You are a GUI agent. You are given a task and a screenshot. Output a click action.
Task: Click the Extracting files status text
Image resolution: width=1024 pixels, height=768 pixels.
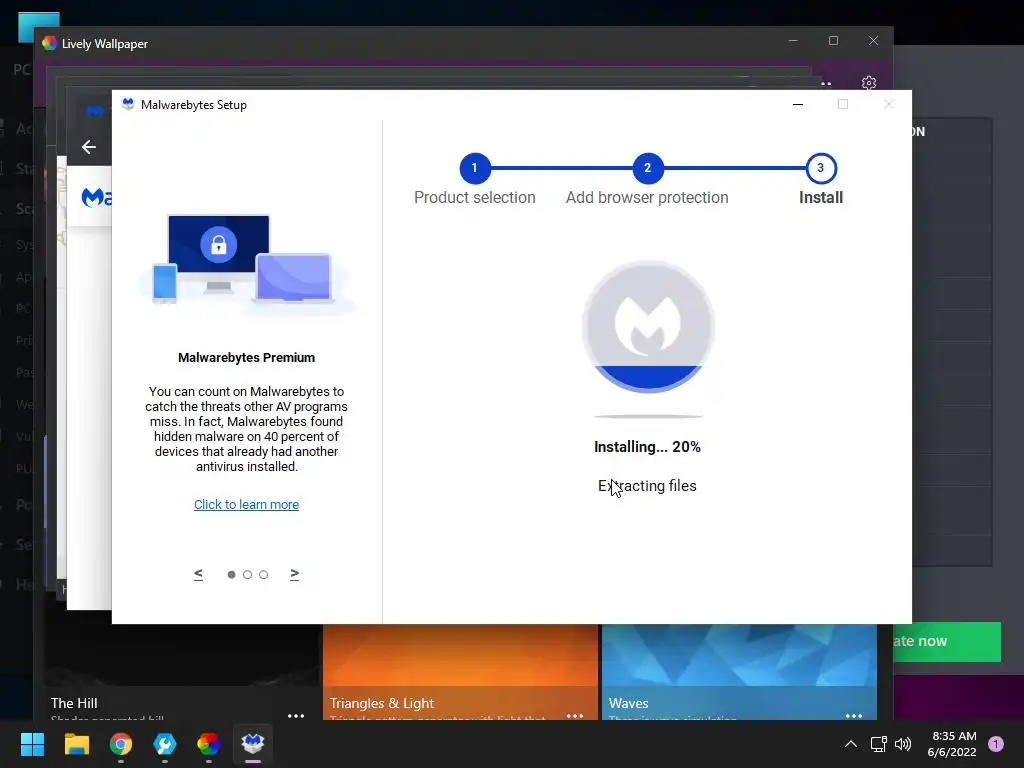(x=647, y=486)
